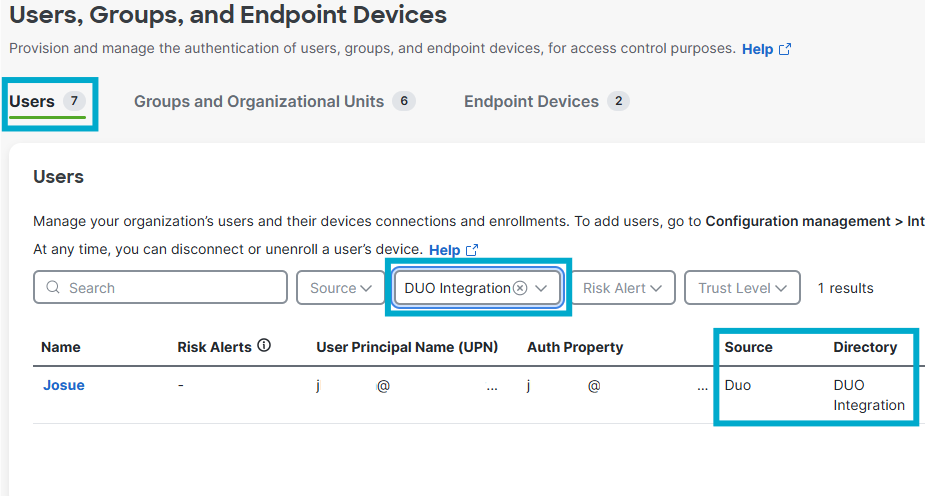
Task: Expand the Risk Alert filter dropdown
Action: click(622, 288)
